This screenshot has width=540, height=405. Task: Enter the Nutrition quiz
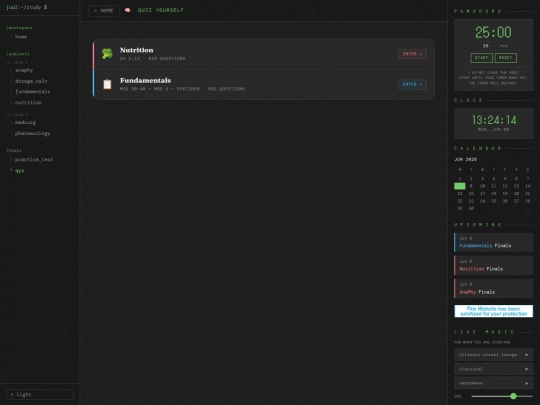(x=412, y=54)
